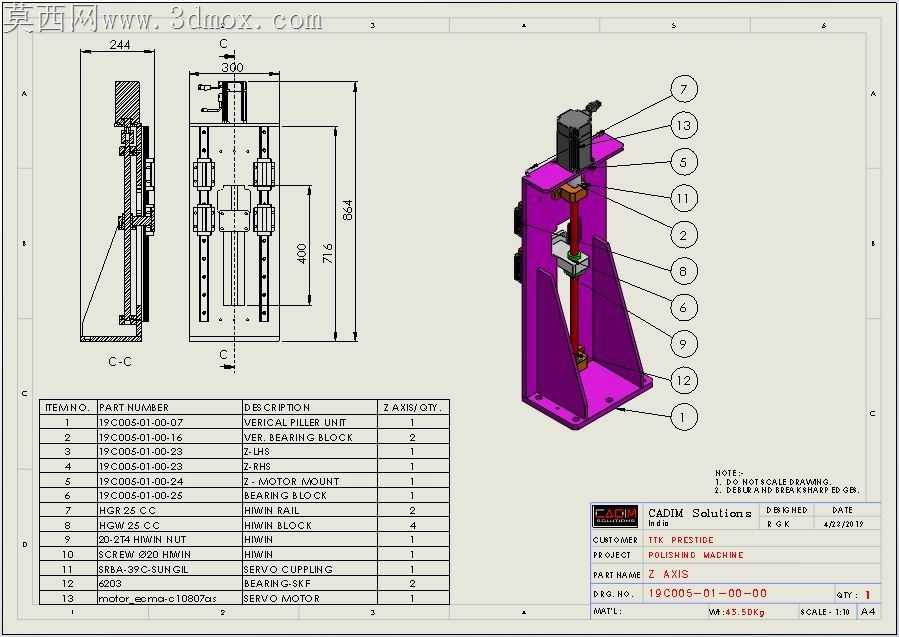Click the ITEM NO. column header

click(68, 408)
